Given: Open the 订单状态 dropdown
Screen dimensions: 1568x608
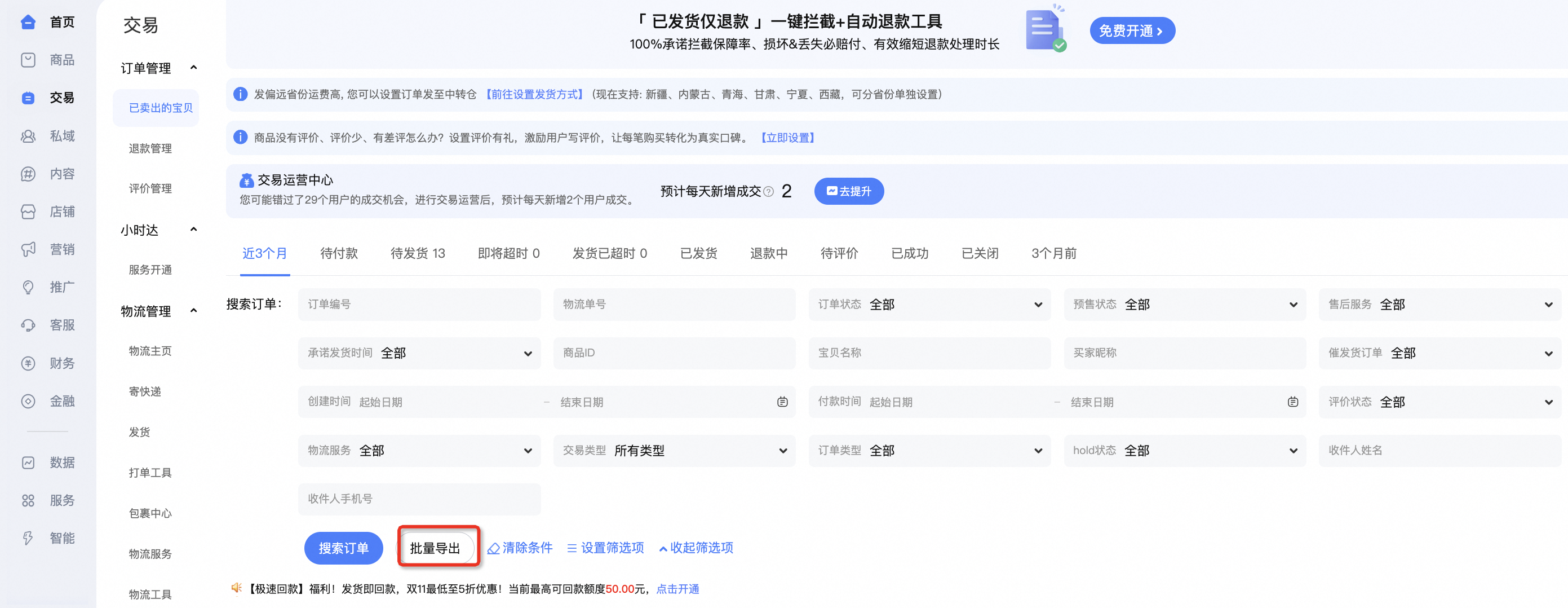Looking at the screenshot, I should (x=929, y=304).
